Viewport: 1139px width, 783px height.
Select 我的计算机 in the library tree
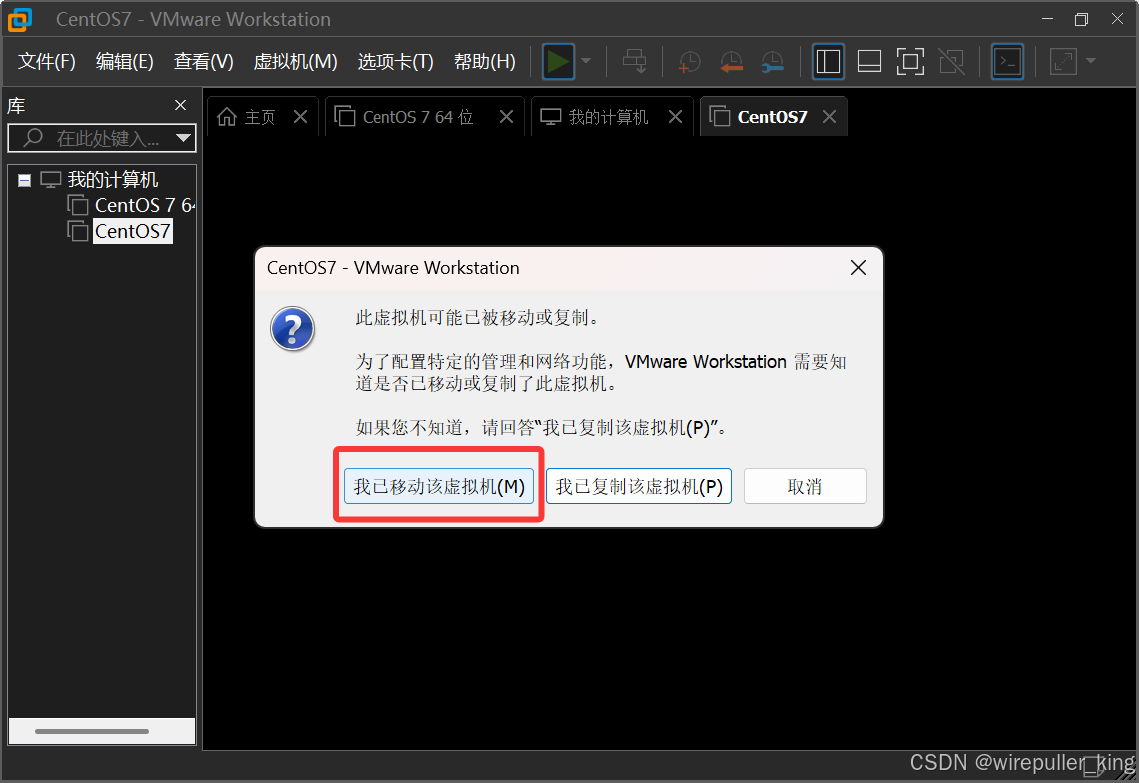[112, 179]
